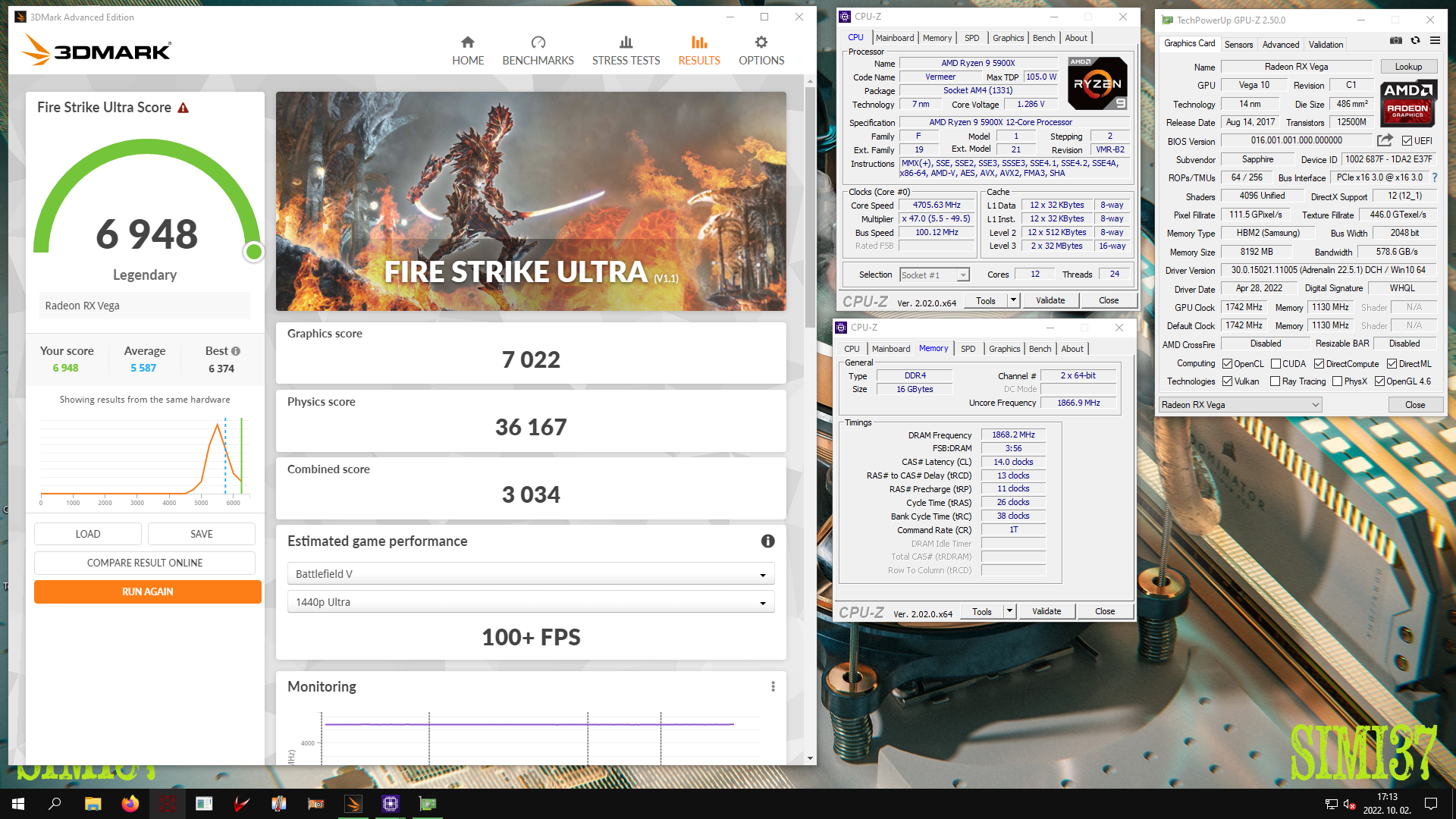Click the Best score info icon
Image resolution: width=1456 pixels, height=819 pixels.
click(x=236, y=351)
